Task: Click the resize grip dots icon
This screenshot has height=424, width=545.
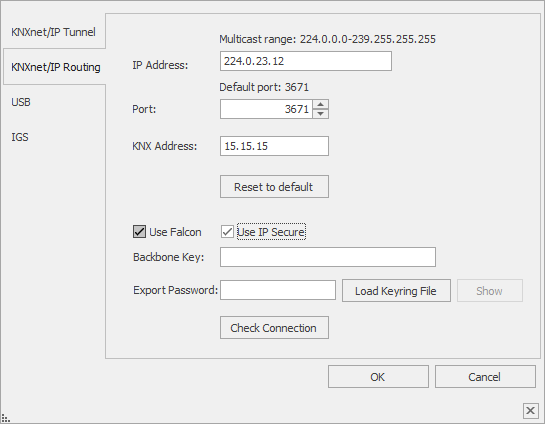Action: [6, 418]
